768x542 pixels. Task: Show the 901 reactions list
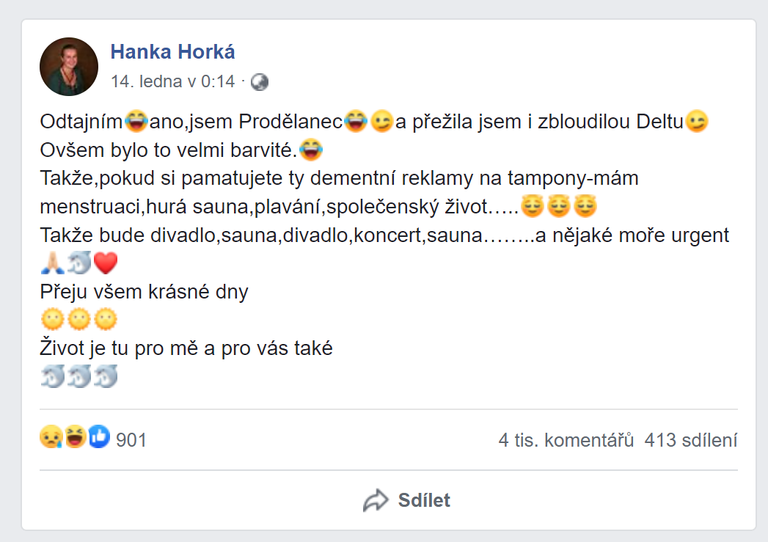131,439
